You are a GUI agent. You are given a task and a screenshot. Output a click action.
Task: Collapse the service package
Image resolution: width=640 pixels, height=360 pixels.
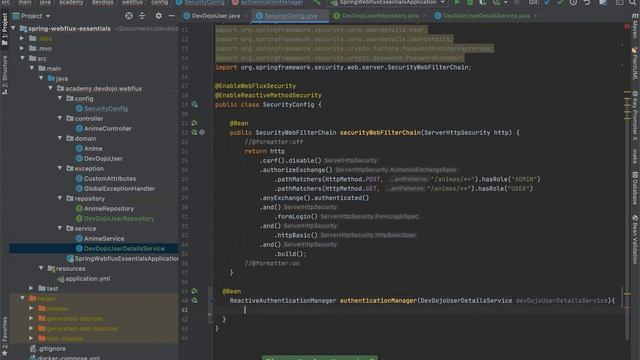[60, 228]
